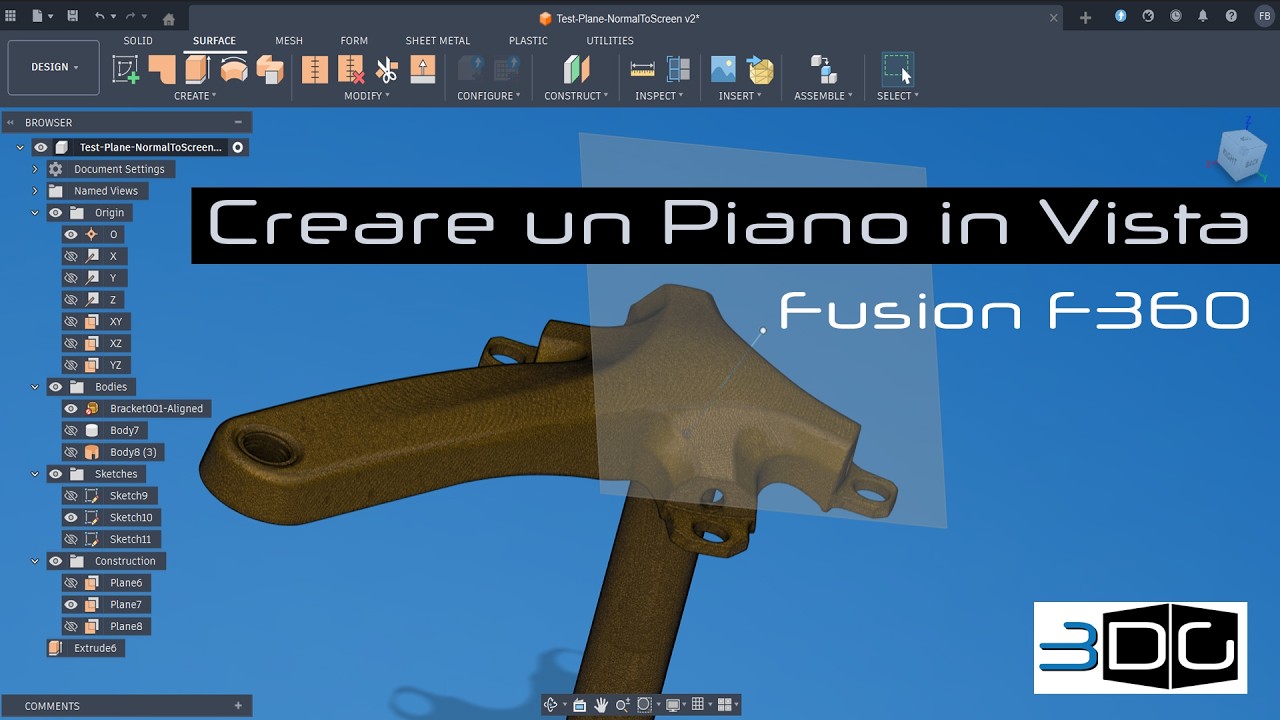Switch to the SHEET METAL tab
1280x720 pixels.
(x=438, y=41)
